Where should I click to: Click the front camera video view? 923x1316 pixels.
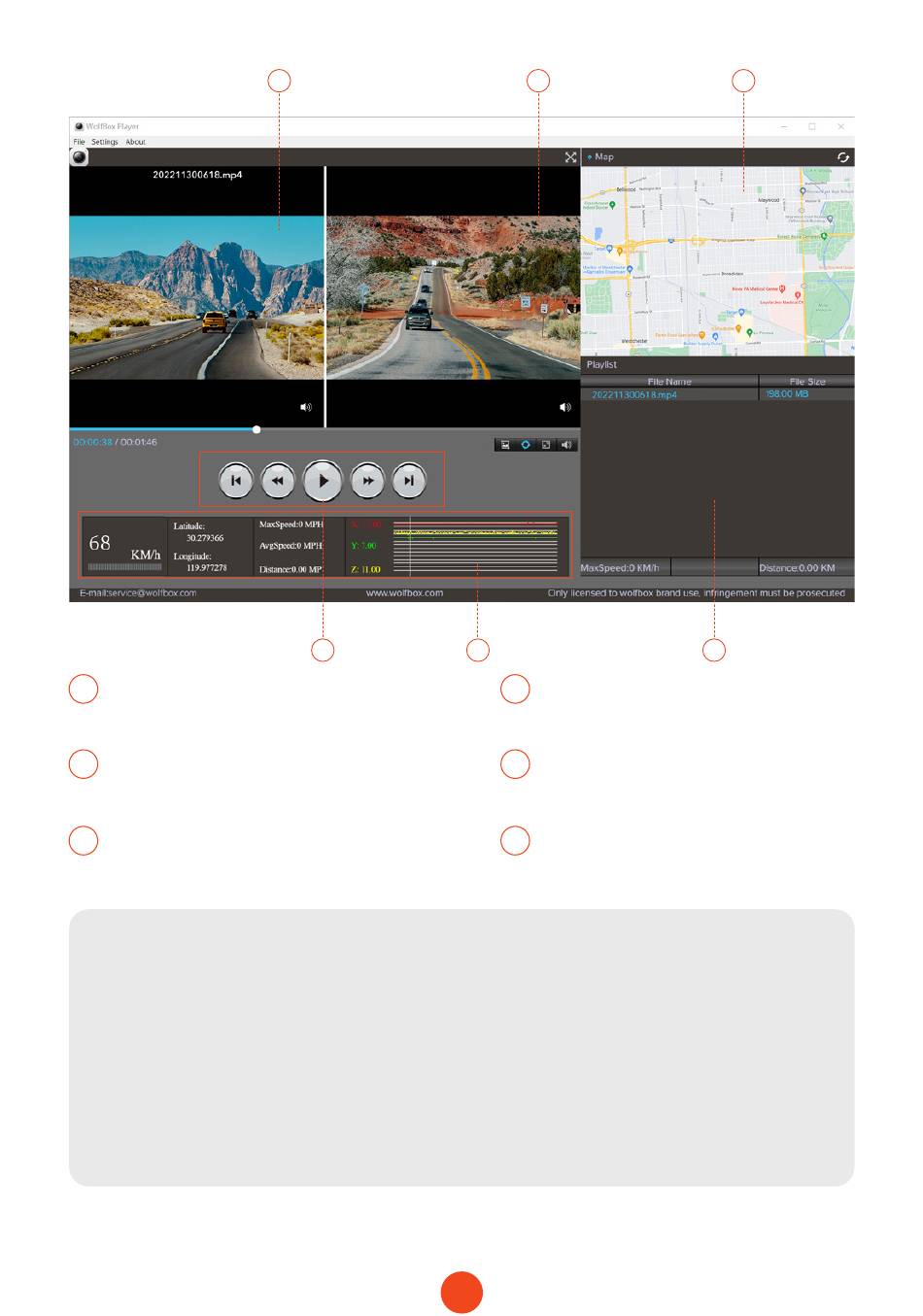[196, 297]
